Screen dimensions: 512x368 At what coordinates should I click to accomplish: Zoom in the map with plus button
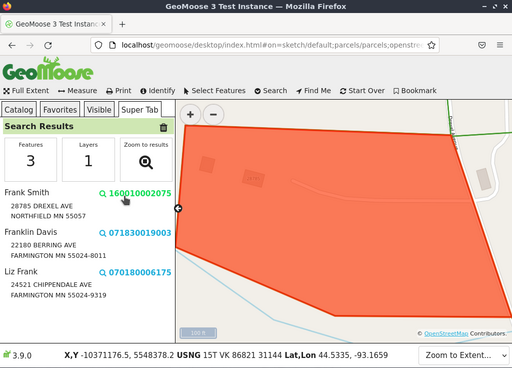pyautogui.click(x=190, y=115)
